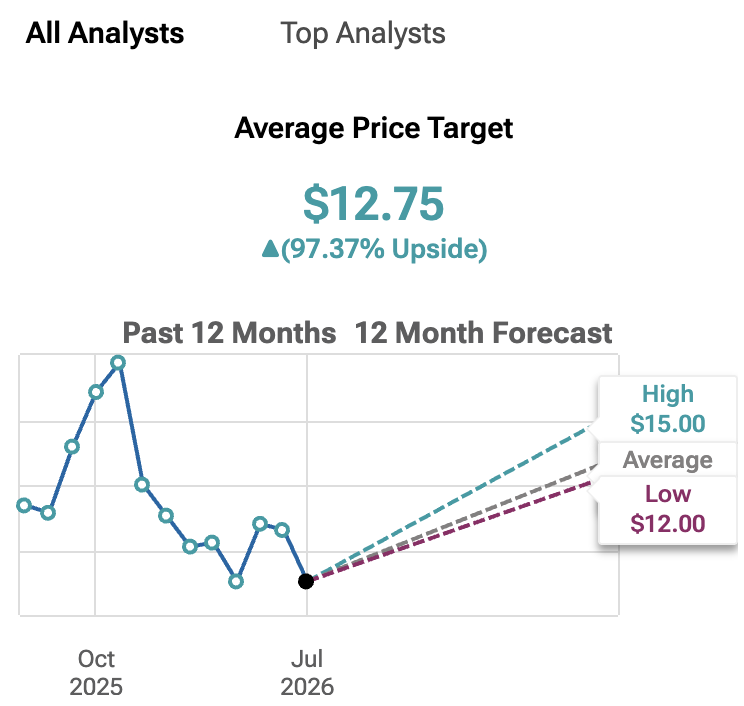This screenshot has height=706, width=744.
Task: Select the Average forecast label
Action: pyautogui.click(x=668, y=459)
